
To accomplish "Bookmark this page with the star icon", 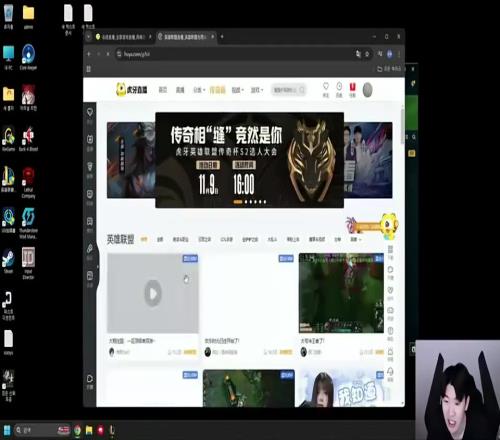I will pyautogui.click(x=367, y=54).
